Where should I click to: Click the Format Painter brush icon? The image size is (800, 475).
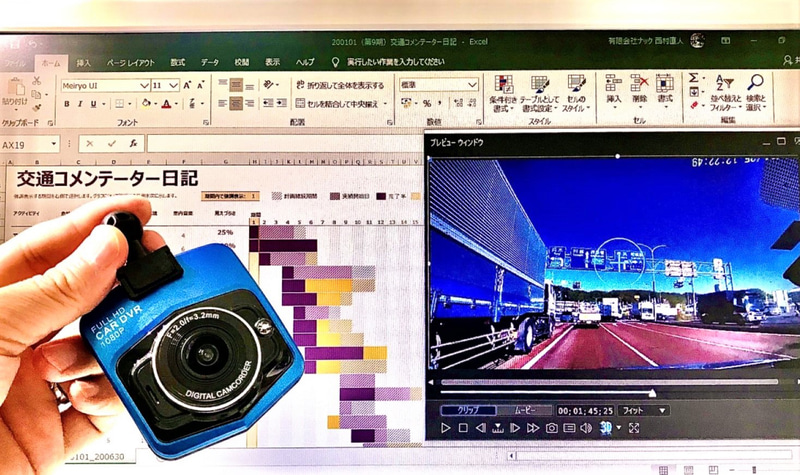(36, 108)
